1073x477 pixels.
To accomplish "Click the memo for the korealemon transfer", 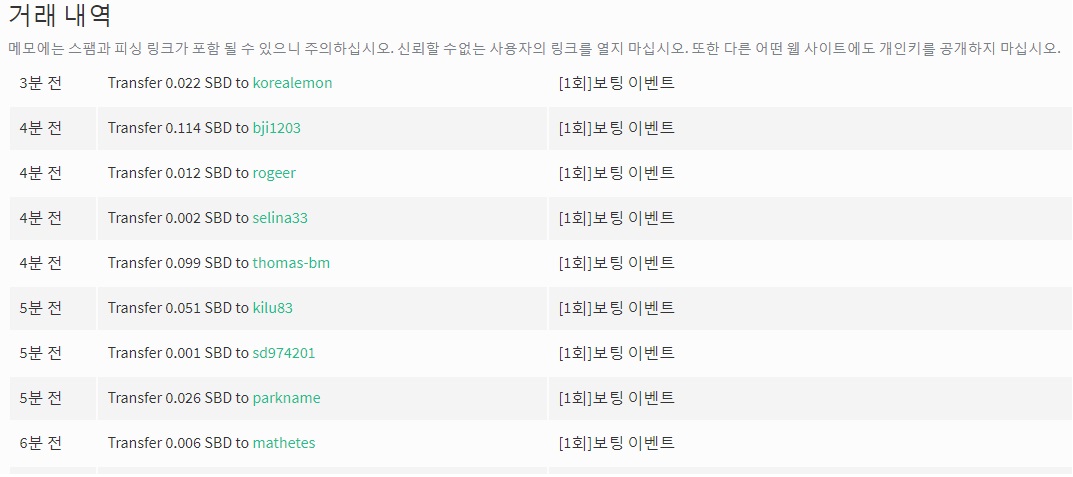I will tap(616, 83).
